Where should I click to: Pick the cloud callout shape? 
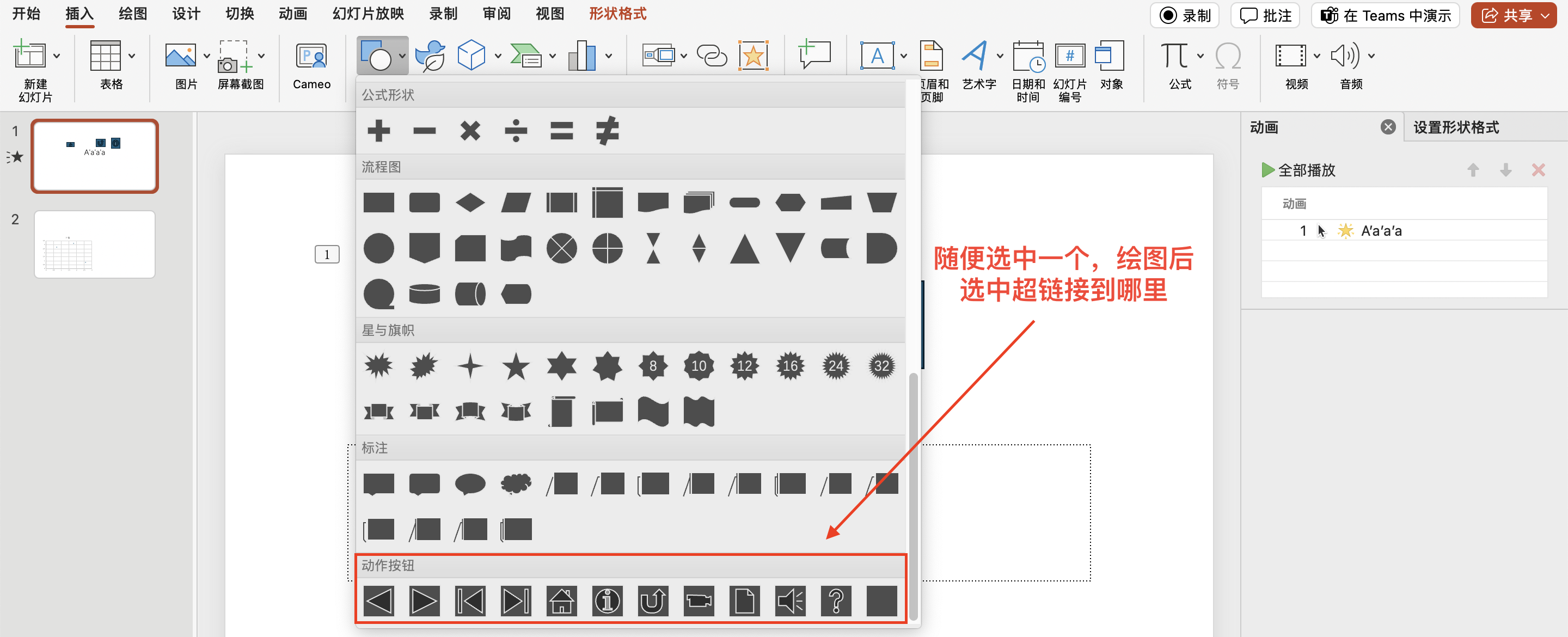coord(516,483)
